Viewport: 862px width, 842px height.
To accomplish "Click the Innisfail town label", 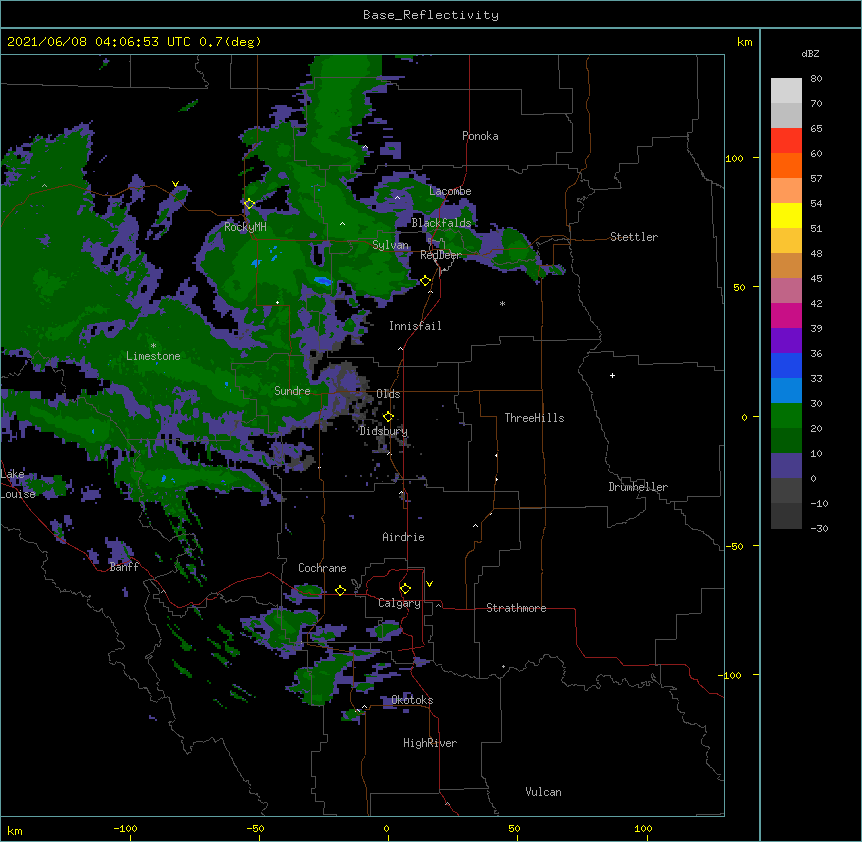I will click(415, 326).
